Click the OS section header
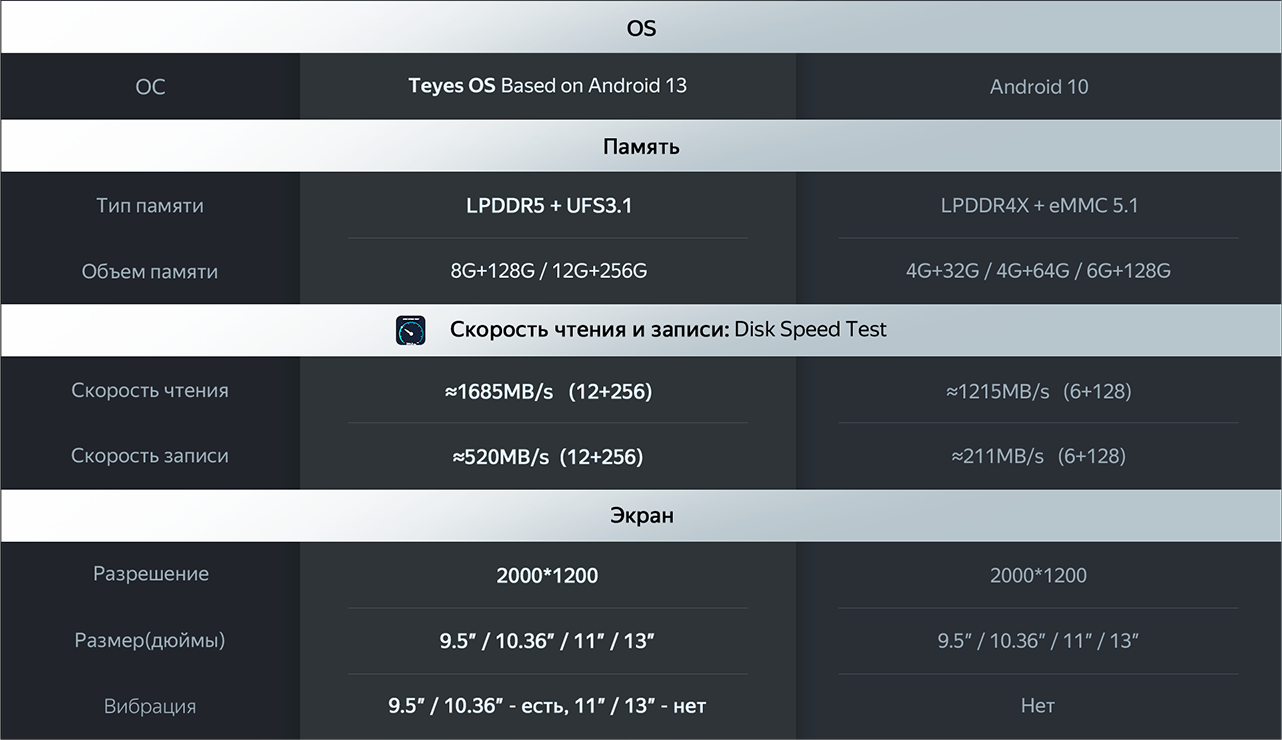Screen dimensions: 1282x740 click(641, 28)
